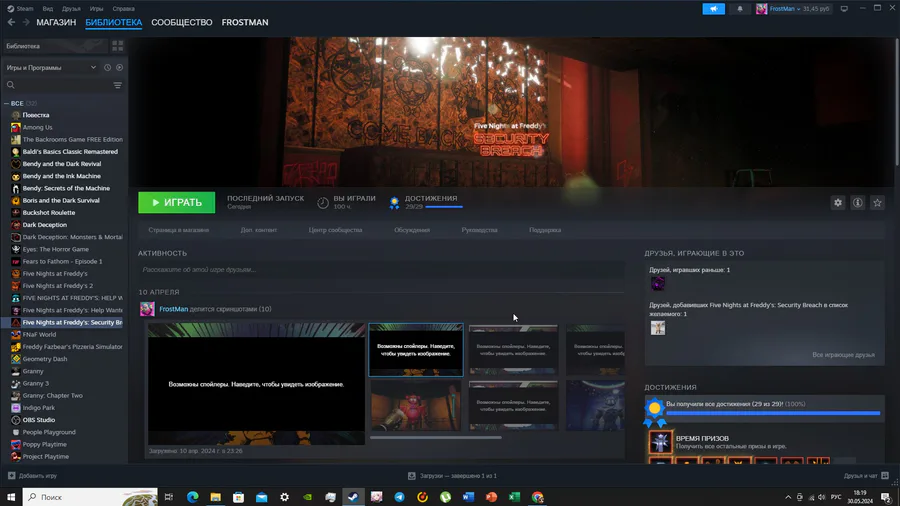Open Steam menu

tap(20, 9)
